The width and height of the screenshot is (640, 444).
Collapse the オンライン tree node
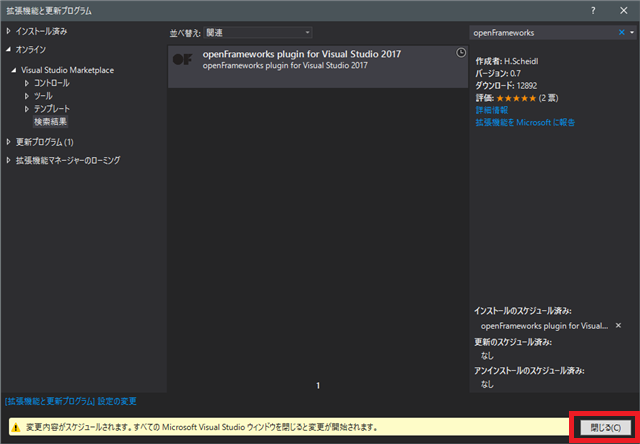pyautogui.click(x=9, y=49)
